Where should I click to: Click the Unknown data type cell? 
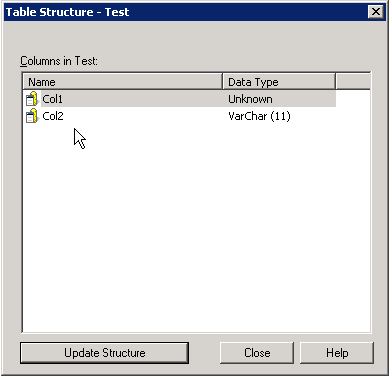(250, 99)
